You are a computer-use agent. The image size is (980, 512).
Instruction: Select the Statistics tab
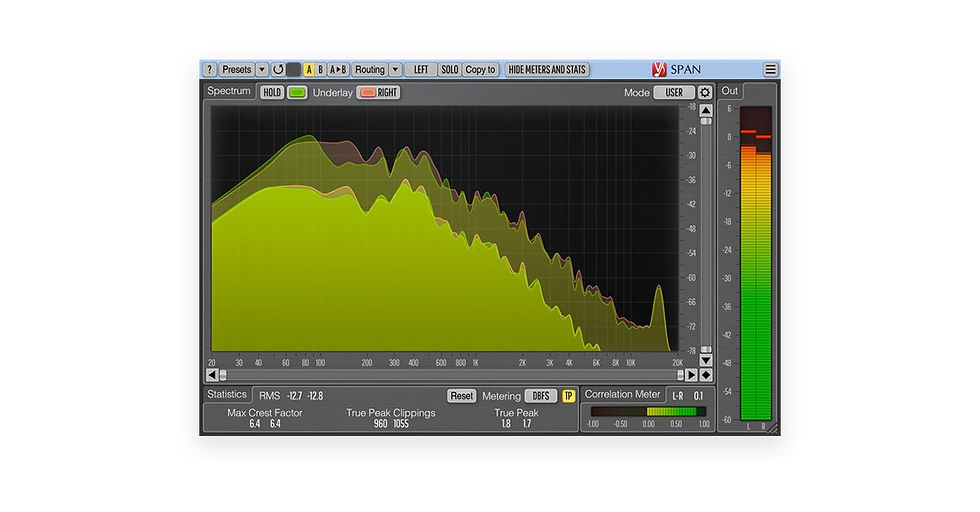click(x=227, y=394)
